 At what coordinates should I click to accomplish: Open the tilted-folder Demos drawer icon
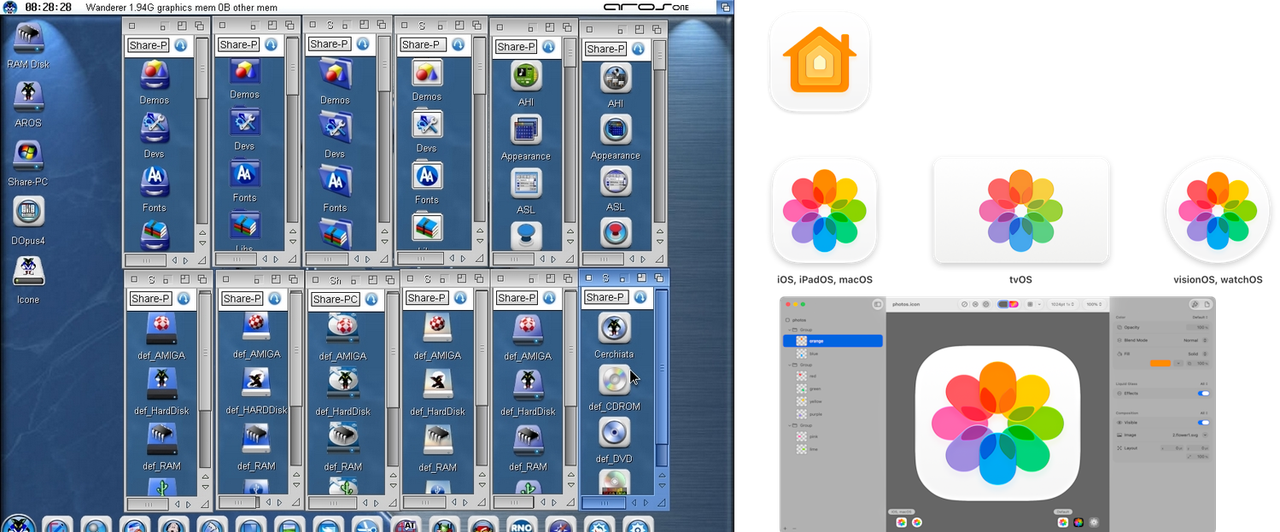tap(335, 73)
